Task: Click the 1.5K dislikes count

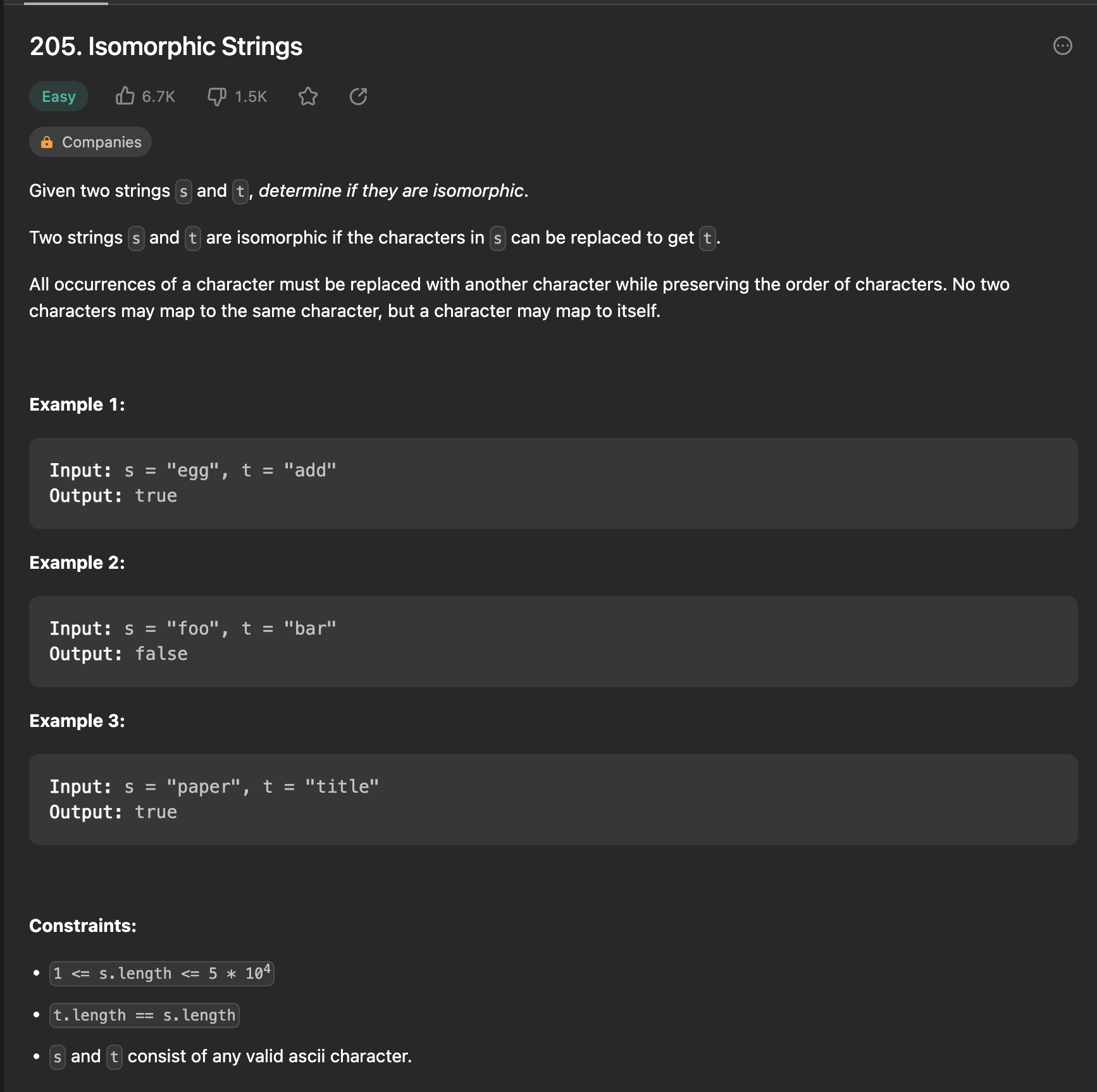Action: (x=251, y=96)
